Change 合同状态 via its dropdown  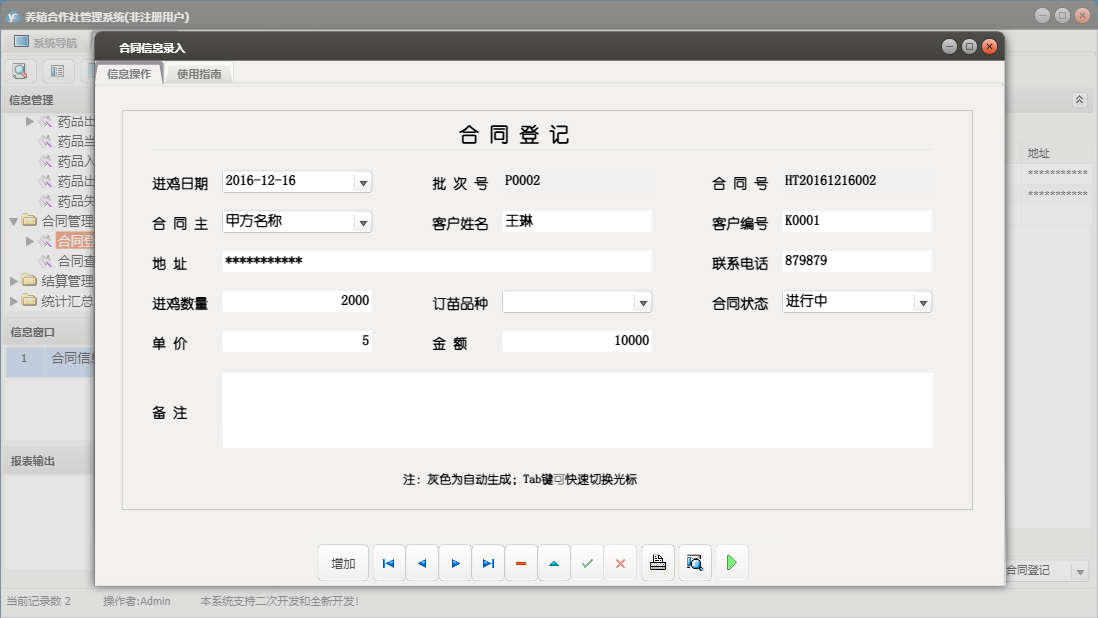coord(925,301)
